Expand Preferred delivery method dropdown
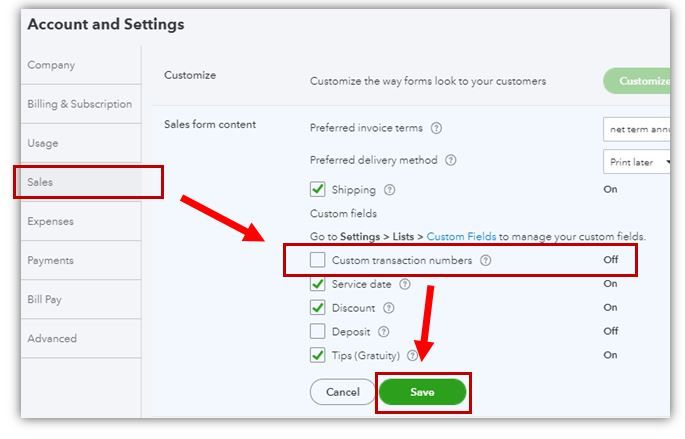The width and height of the screenshot is (685, 439). 639,161
